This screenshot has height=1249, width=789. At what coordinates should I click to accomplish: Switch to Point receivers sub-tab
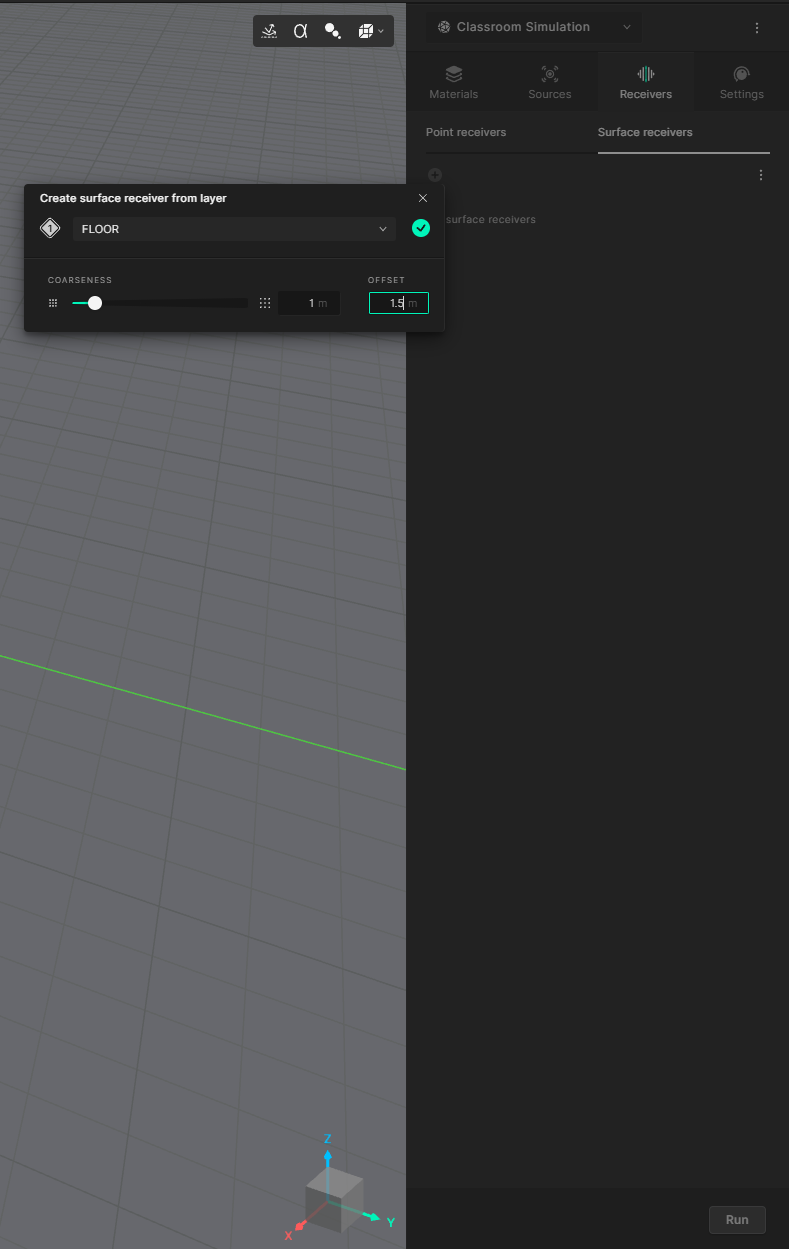466,132
